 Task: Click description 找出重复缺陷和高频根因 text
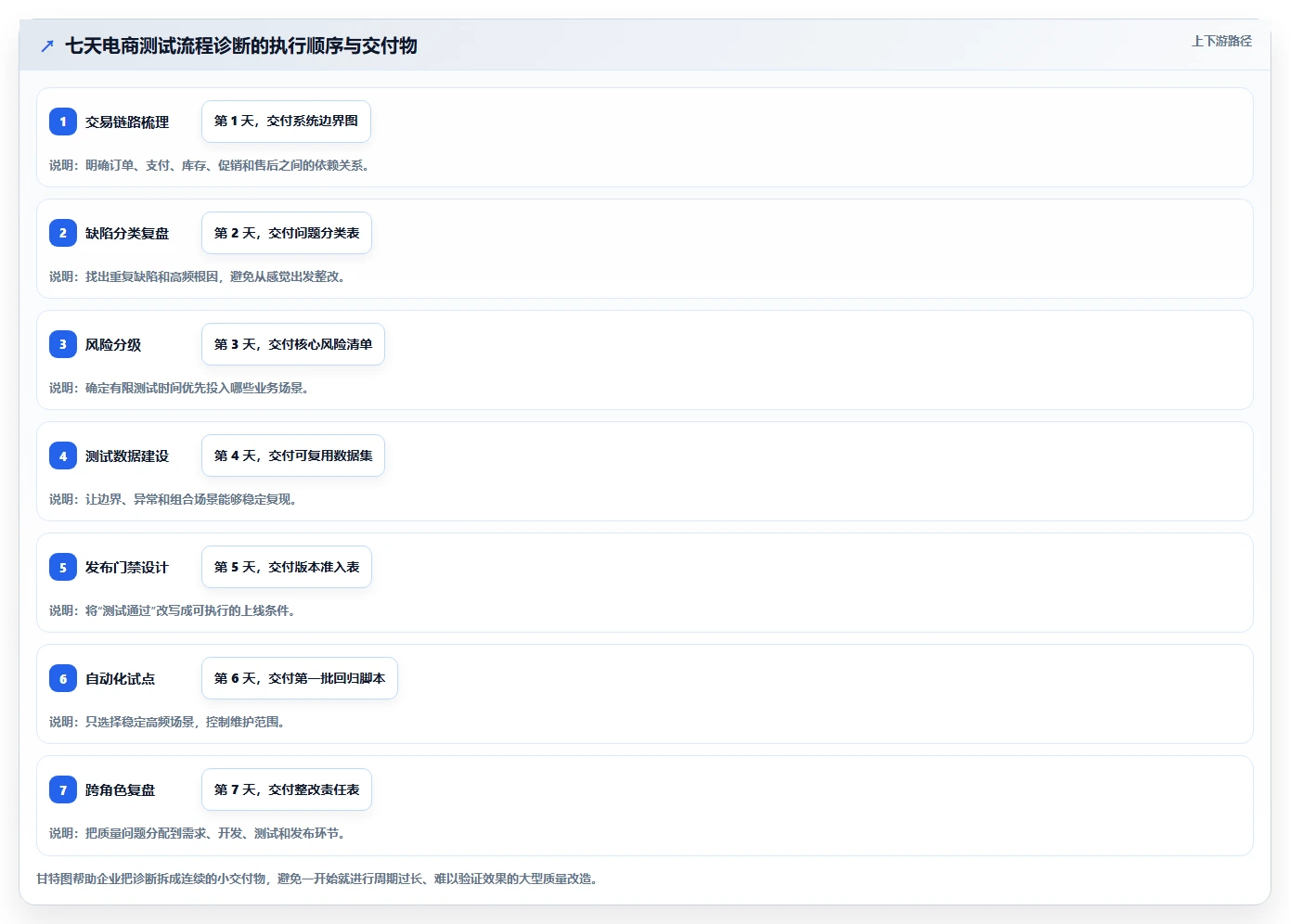199,276
